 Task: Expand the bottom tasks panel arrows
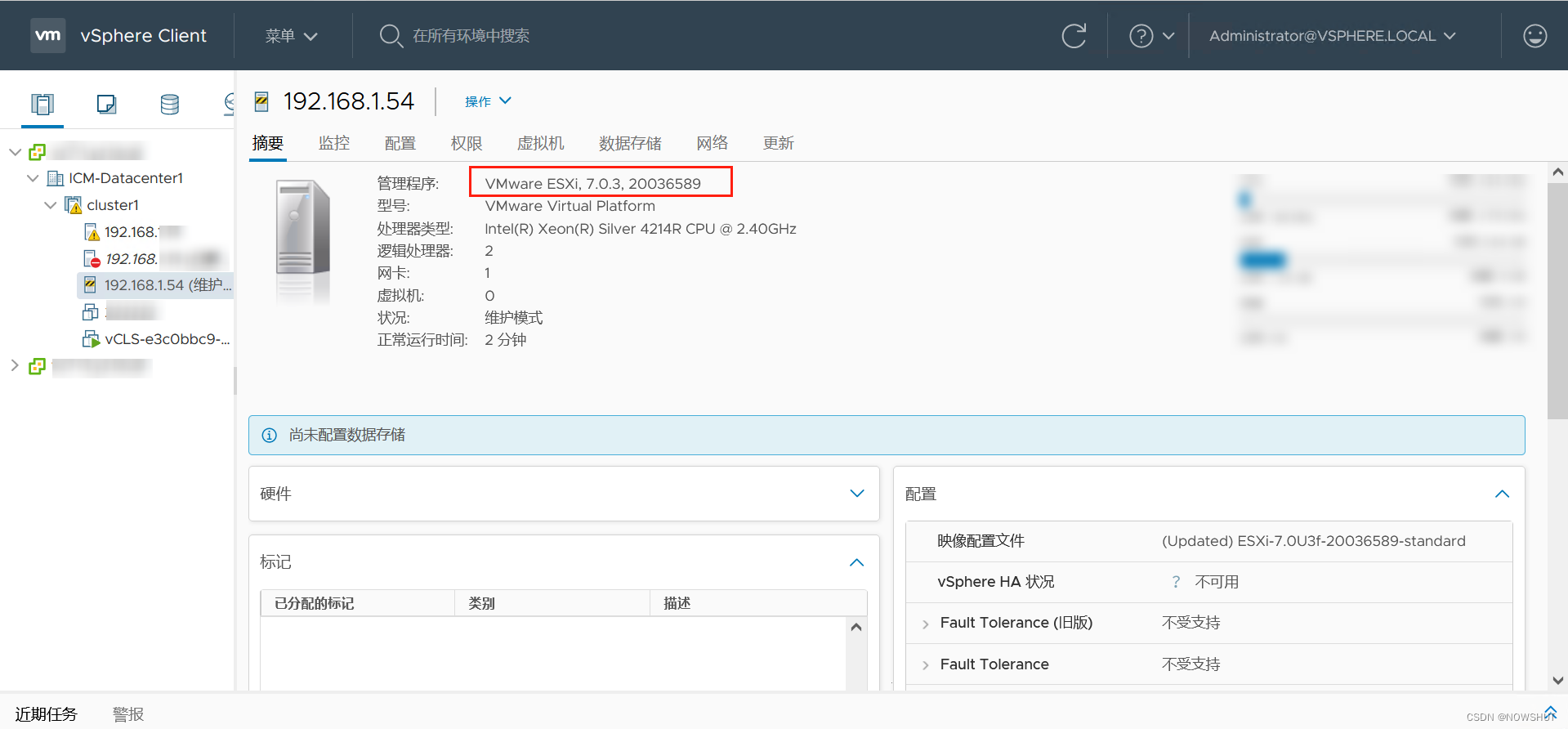1550,712
